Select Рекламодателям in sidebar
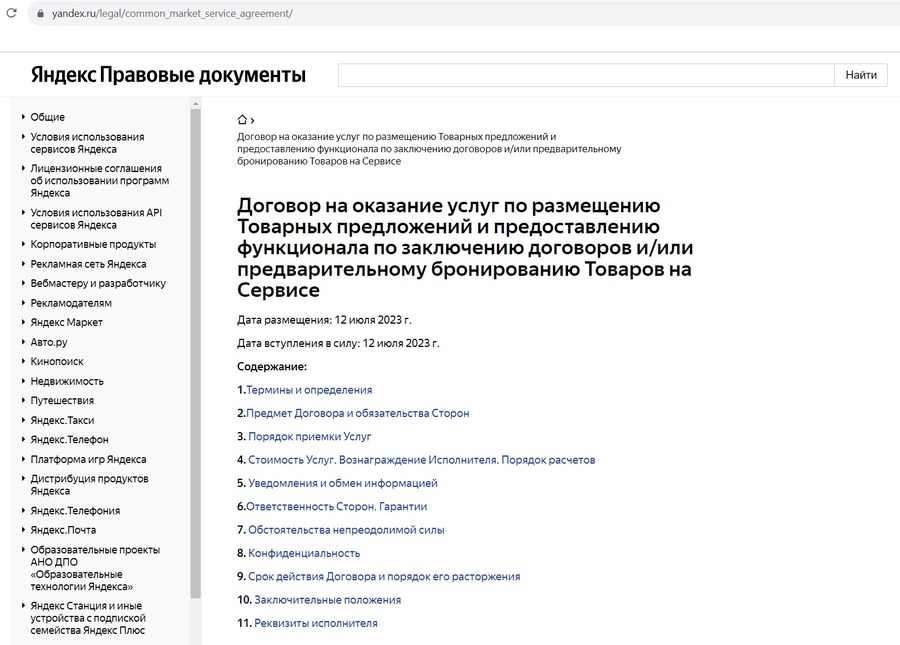 point(71,303)
